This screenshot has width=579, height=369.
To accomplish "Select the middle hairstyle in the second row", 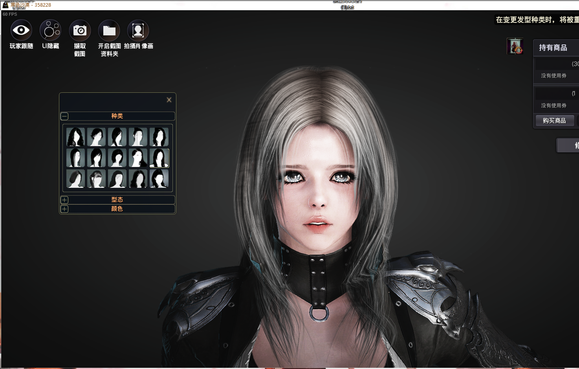I will click(x=117, y=158).
